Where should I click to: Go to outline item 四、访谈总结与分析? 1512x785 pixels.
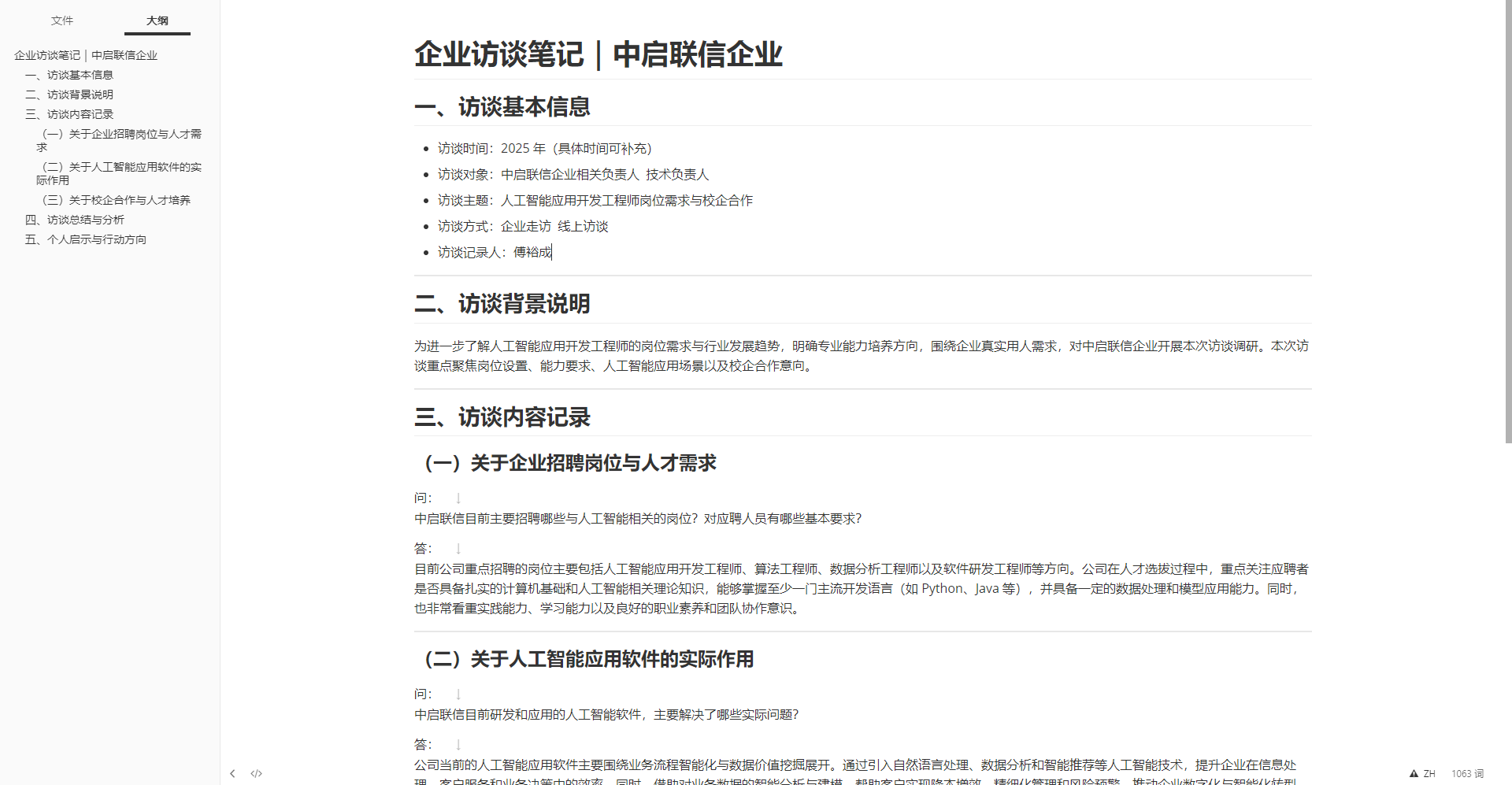75,220
